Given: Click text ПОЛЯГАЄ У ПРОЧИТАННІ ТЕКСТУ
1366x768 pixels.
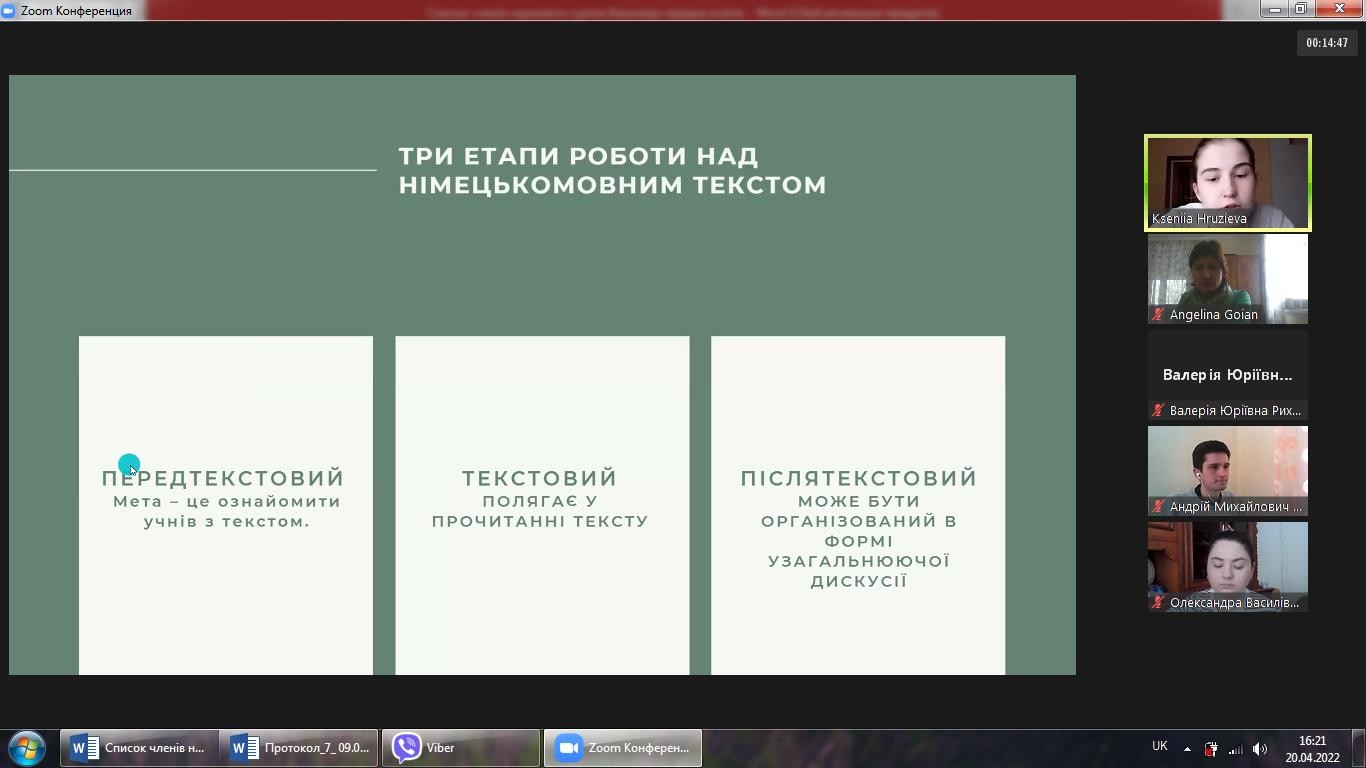Looking at the screenshot, I should click(x=540, y=511).
